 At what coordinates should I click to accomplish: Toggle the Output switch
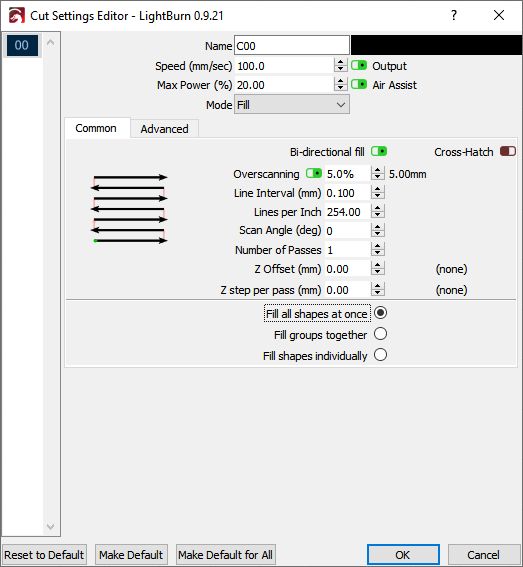point(359,65)
